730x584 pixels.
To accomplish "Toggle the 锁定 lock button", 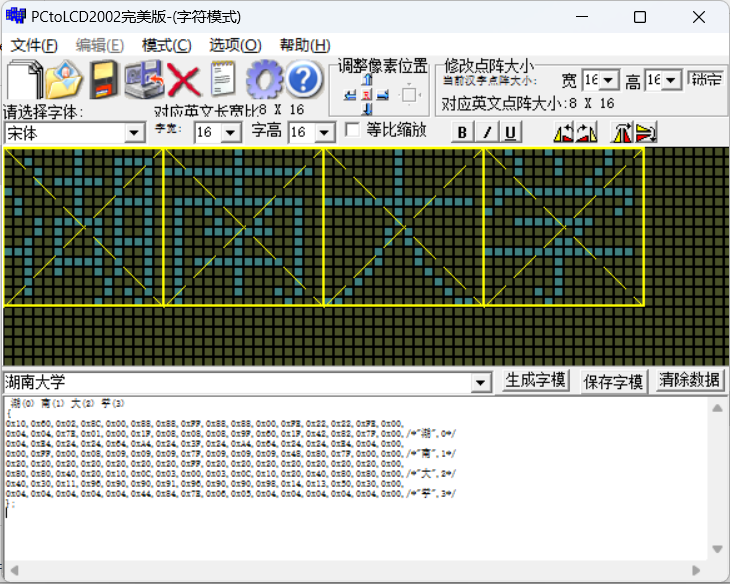I will [706, 80].
